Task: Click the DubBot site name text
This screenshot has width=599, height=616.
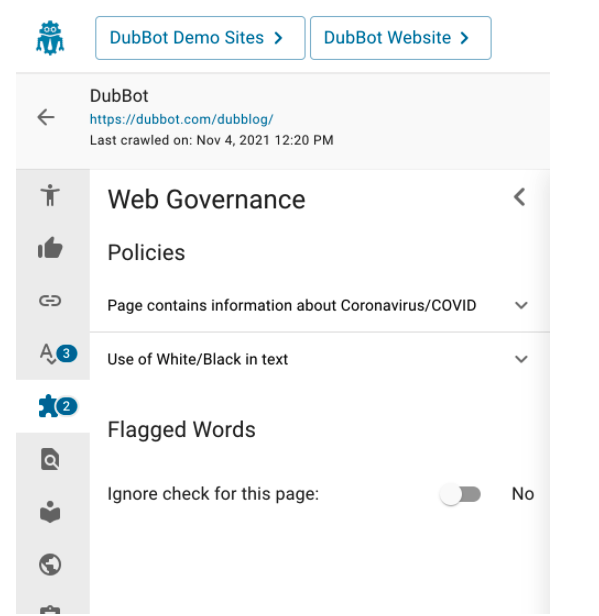Action: coord(119,96)
